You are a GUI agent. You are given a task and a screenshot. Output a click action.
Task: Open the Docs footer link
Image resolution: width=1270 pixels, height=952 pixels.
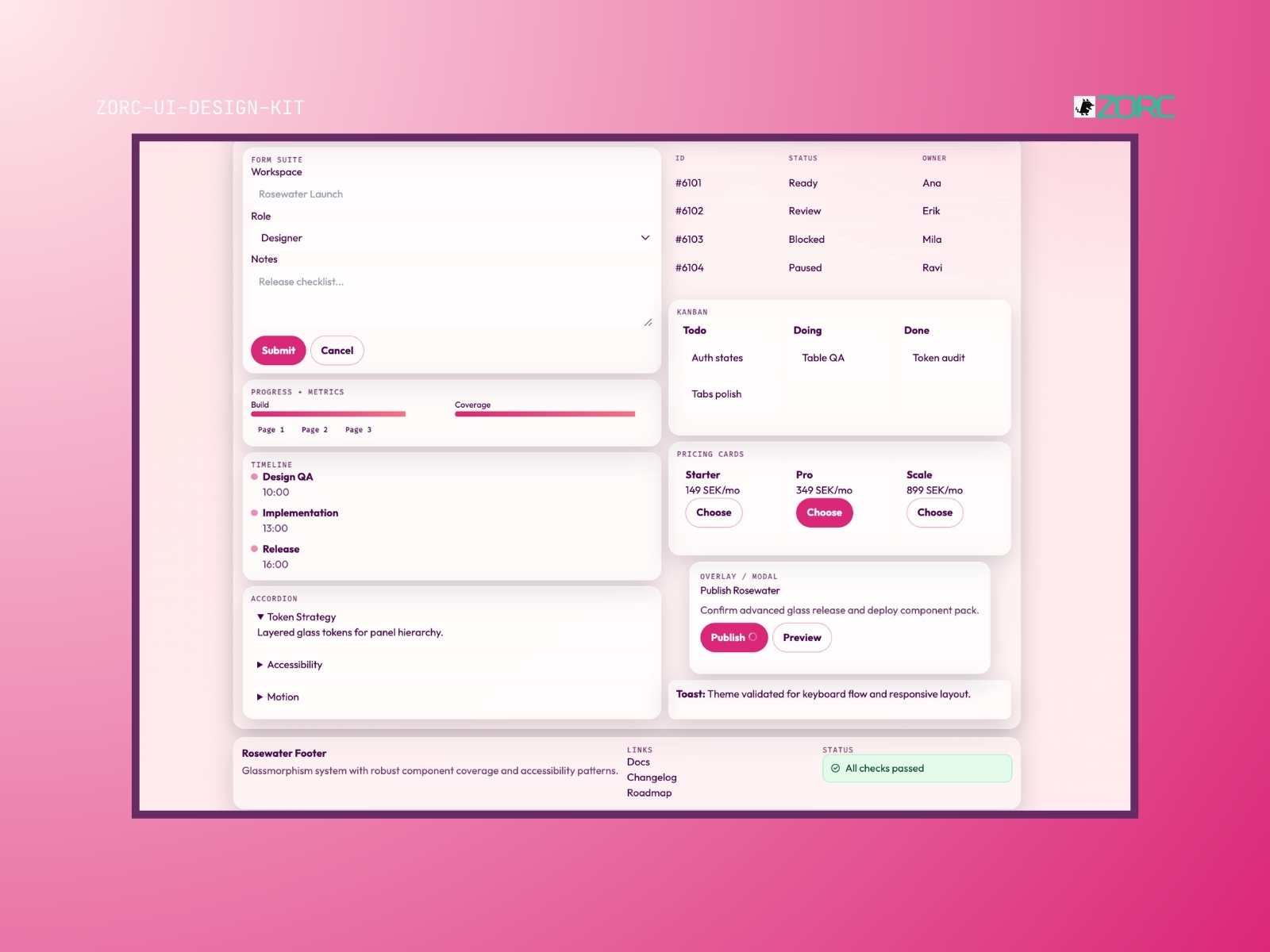[638, 762]
